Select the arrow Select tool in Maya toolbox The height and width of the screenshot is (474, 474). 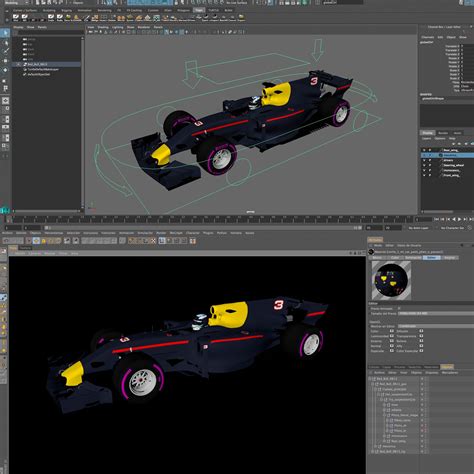click(5, 33)
